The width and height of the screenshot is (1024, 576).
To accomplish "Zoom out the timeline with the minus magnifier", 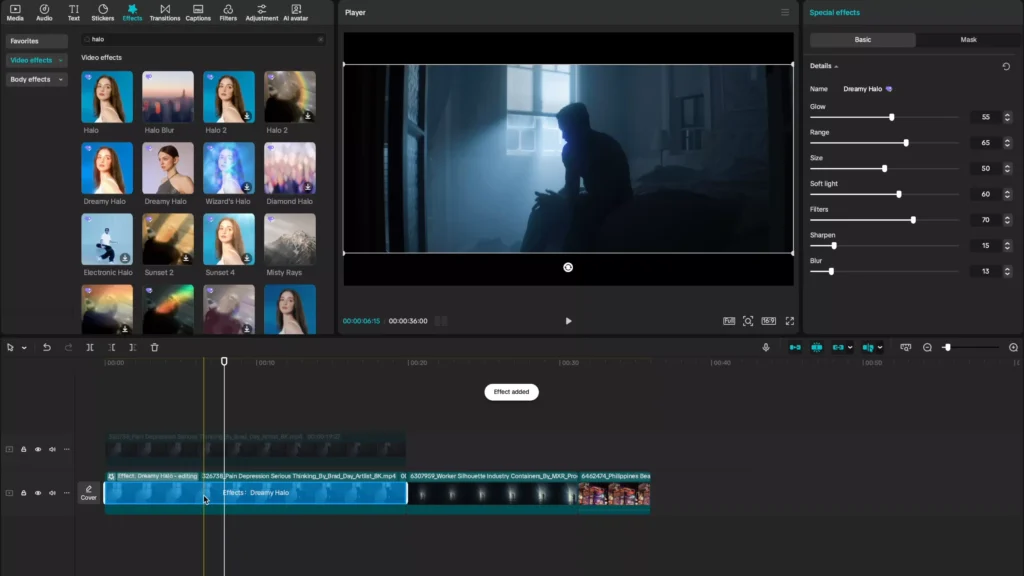I will pos(927,347).
